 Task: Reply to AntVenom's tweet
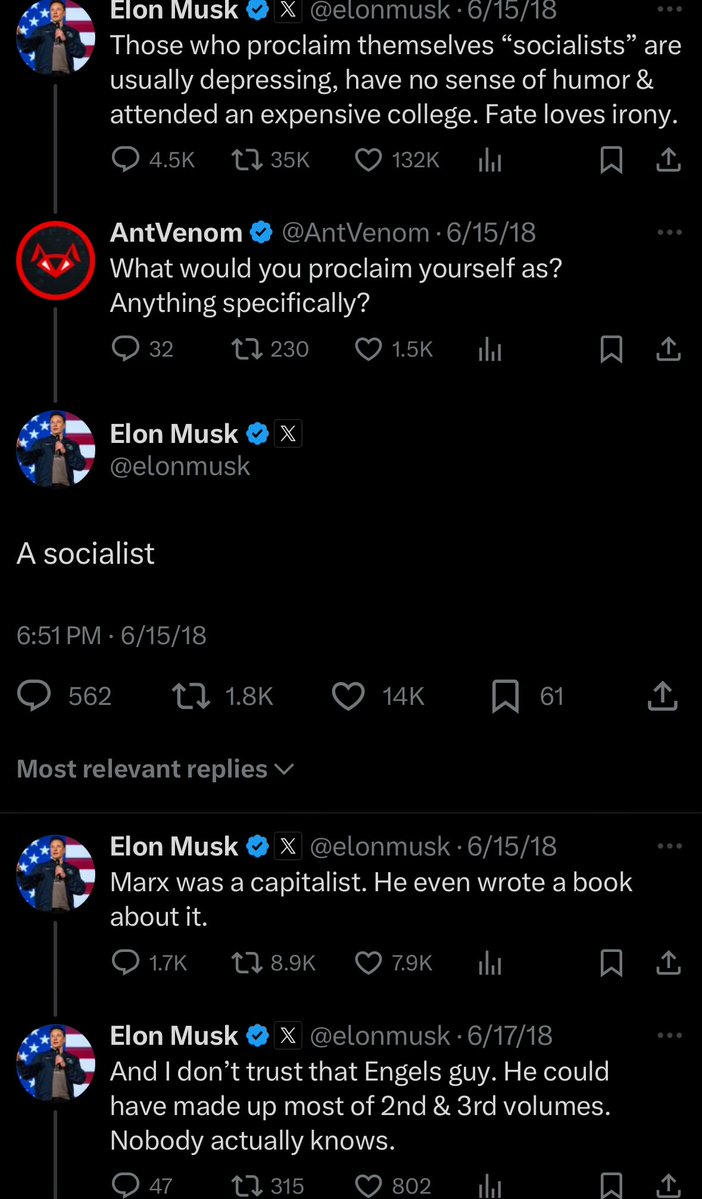(x=125, y=349)
